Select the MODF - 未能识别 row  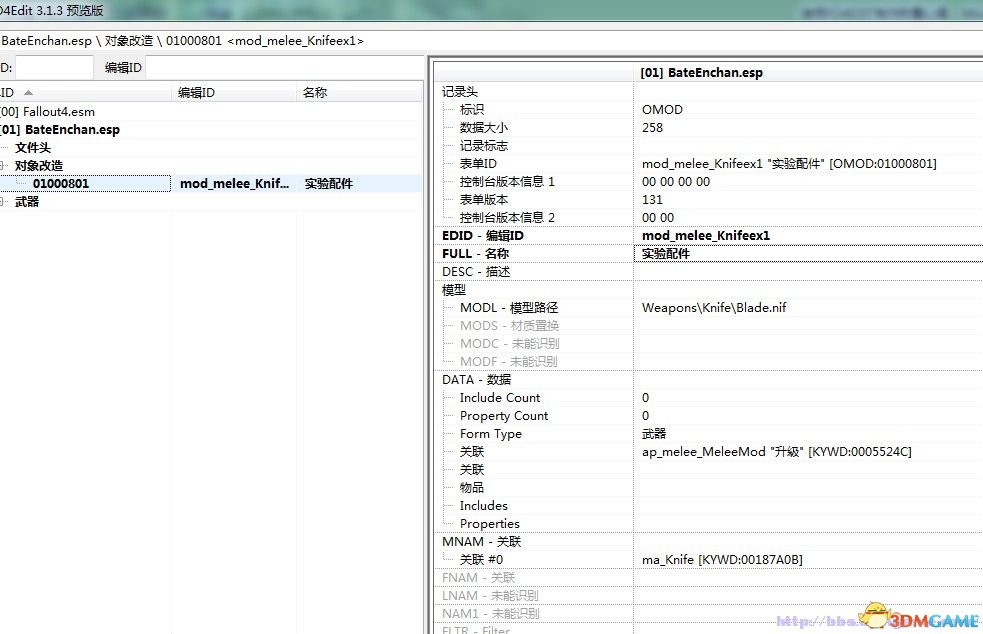(x=508, y=362)
